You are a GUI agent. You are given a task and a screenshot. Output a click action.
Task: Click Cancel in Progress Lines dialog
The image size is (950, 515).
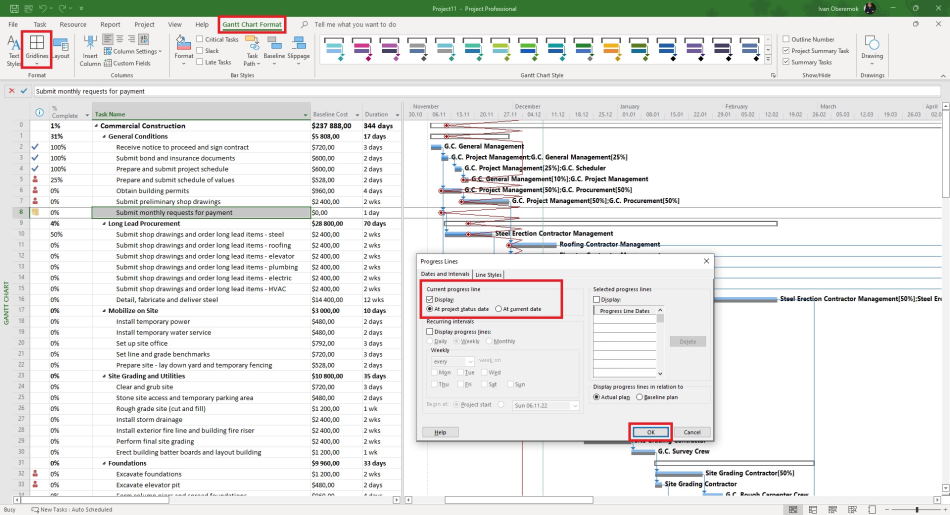click(x=692, y=432)
